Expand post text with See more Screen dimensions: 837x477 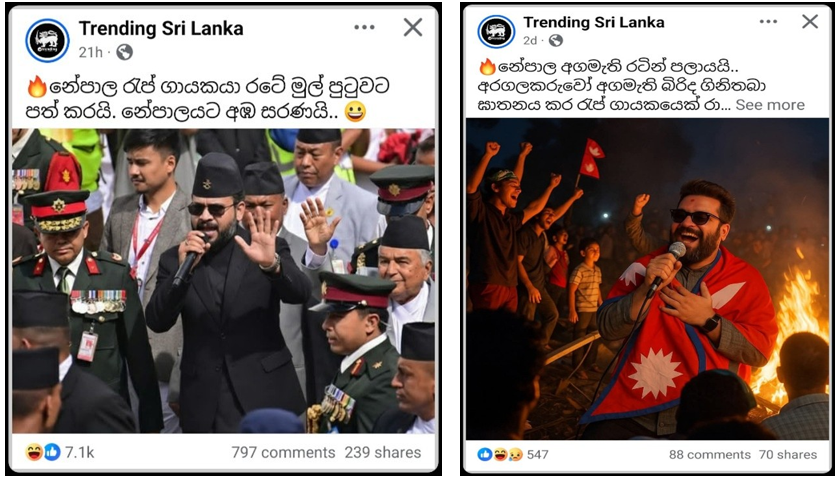pos(770,105)
